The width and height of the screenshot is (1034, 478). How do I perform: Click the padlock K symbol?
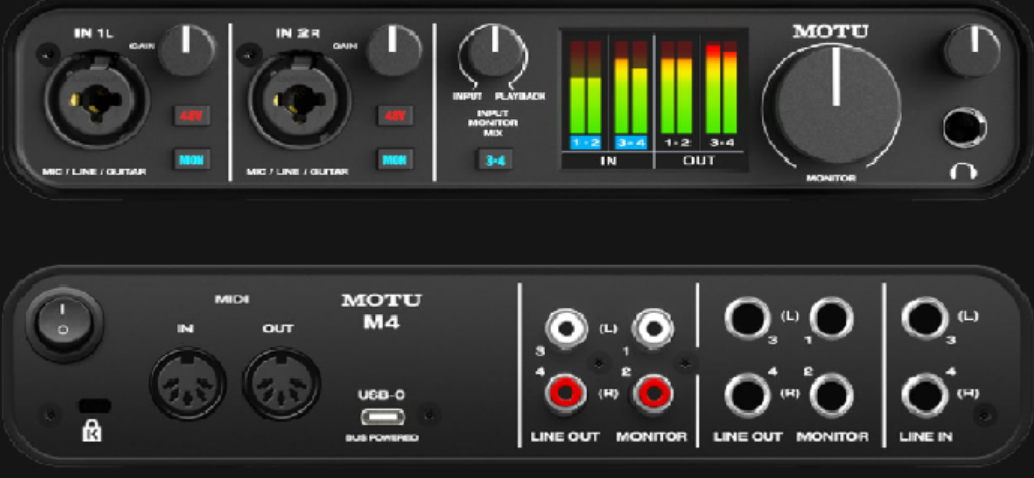[91, 431]
